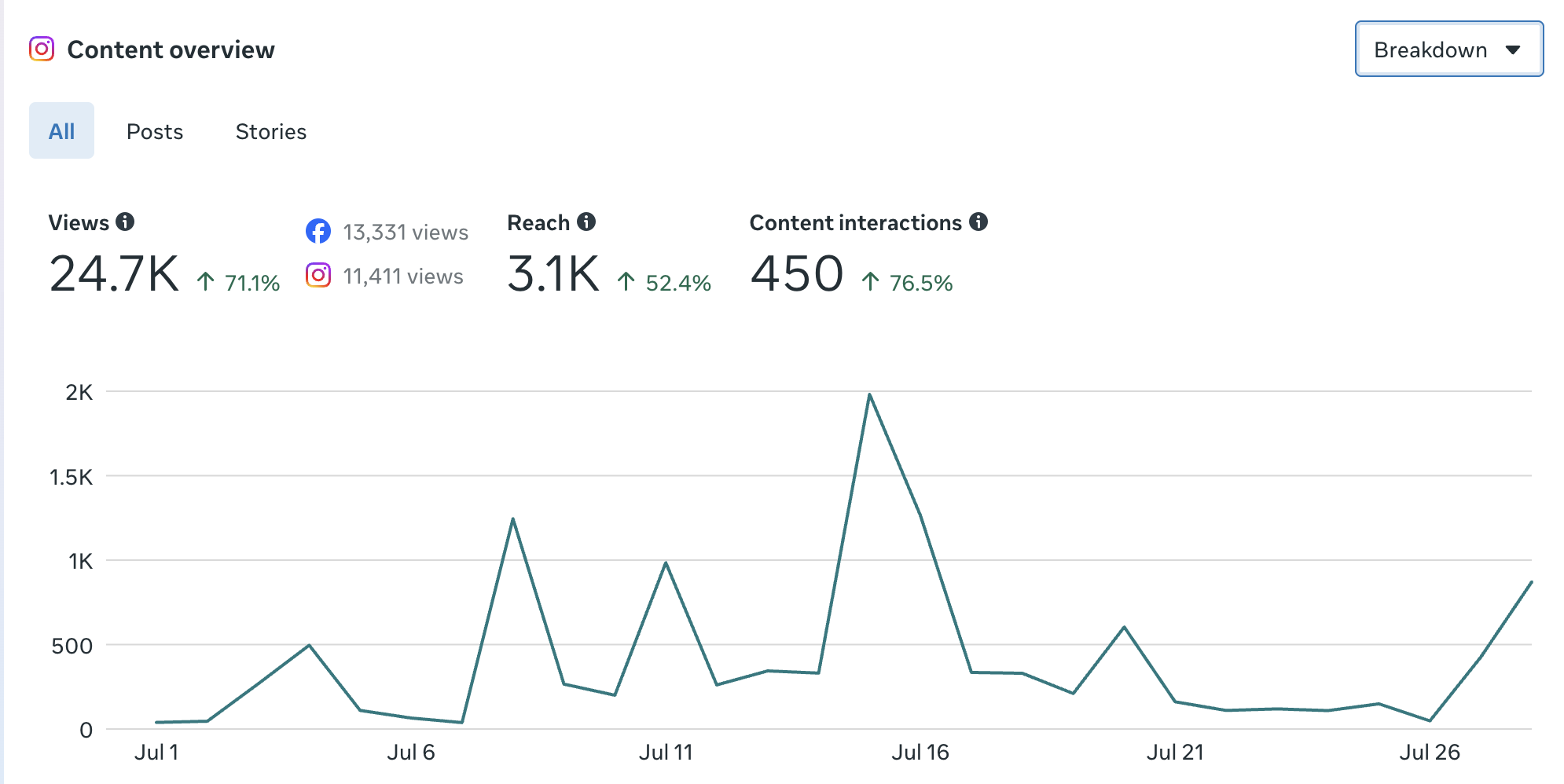The image size is (1564, 784).
Task: Click the Content interactions label
Action: click(x=856, y=222)
